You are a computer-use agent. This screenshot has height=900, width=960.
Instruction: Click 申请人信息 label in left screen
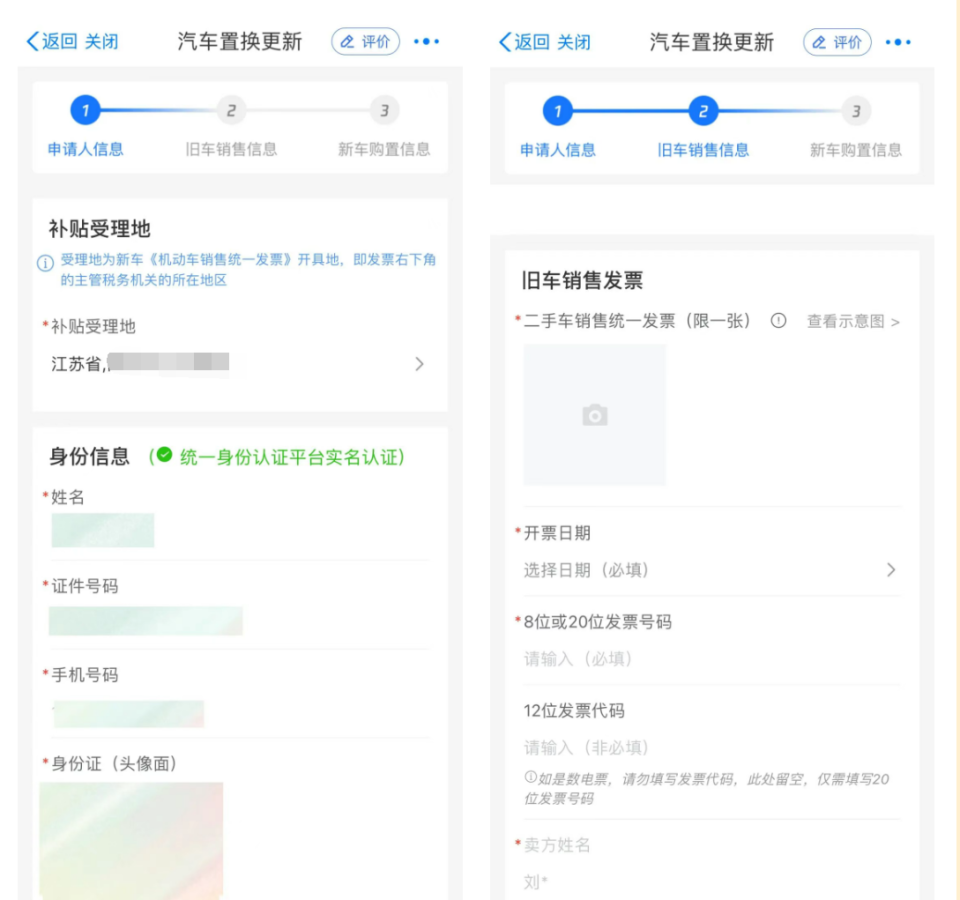point(86,149)
